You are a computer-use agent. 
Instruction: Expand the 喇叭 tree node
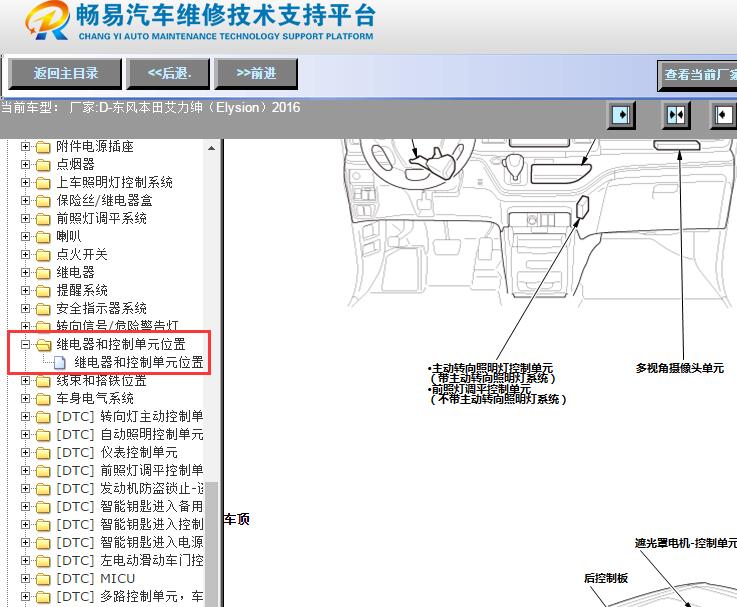pyautogui.click(x=25, y=236)
